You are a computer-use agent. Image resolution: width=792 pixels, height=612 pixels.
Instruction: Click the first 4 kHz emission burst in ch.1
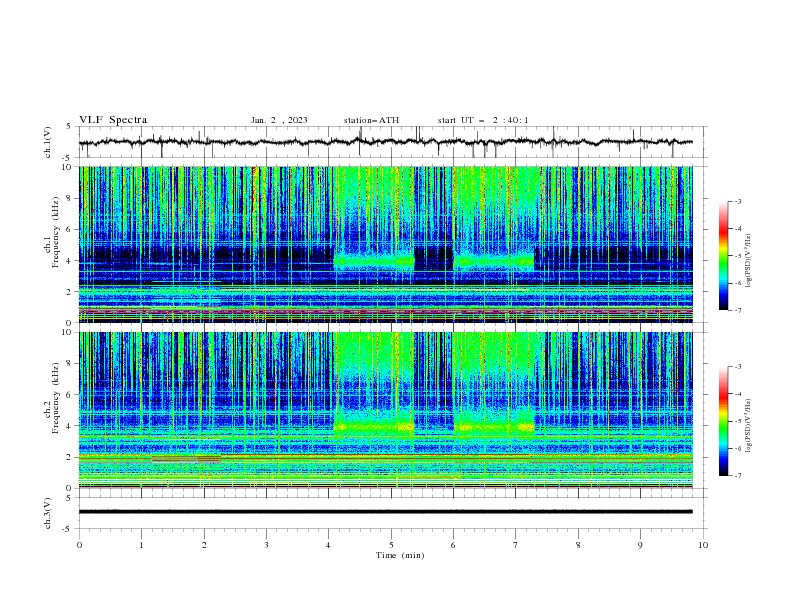click(374, 261)
